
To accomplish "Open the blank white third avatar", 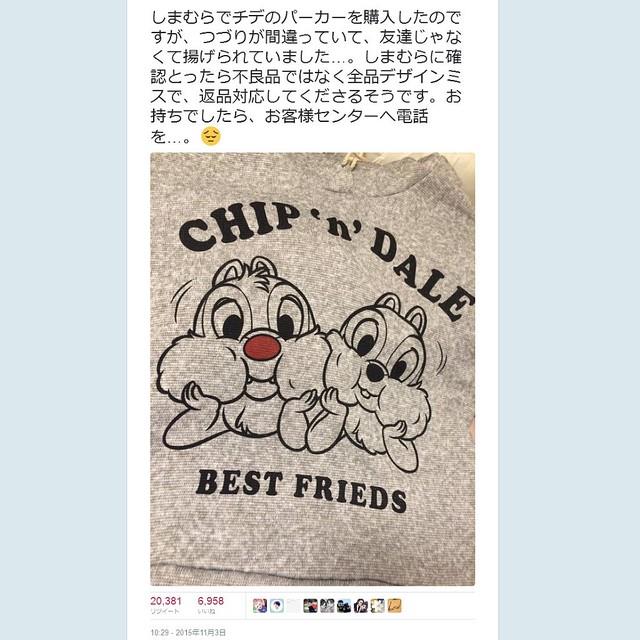I will pyautogui.click(x=293, y=606).
